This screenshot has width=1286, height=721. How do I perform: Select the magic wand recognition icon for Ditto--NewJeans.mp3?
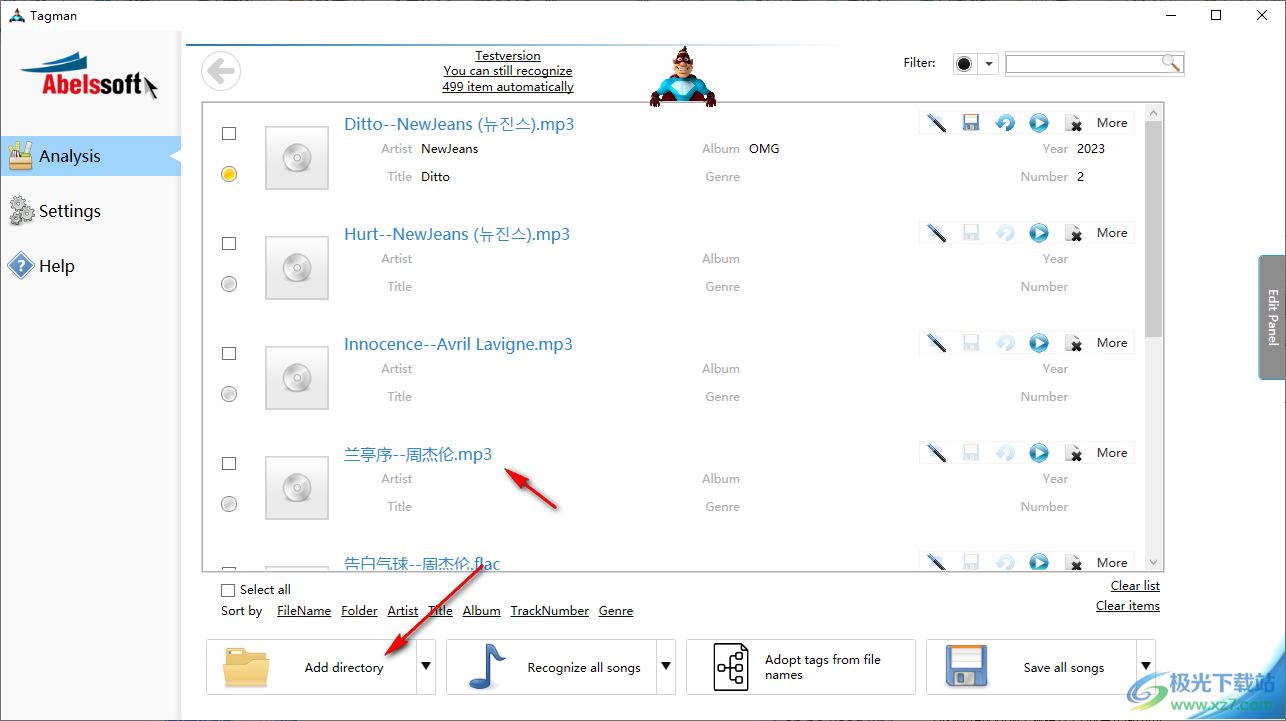(935, 122)
